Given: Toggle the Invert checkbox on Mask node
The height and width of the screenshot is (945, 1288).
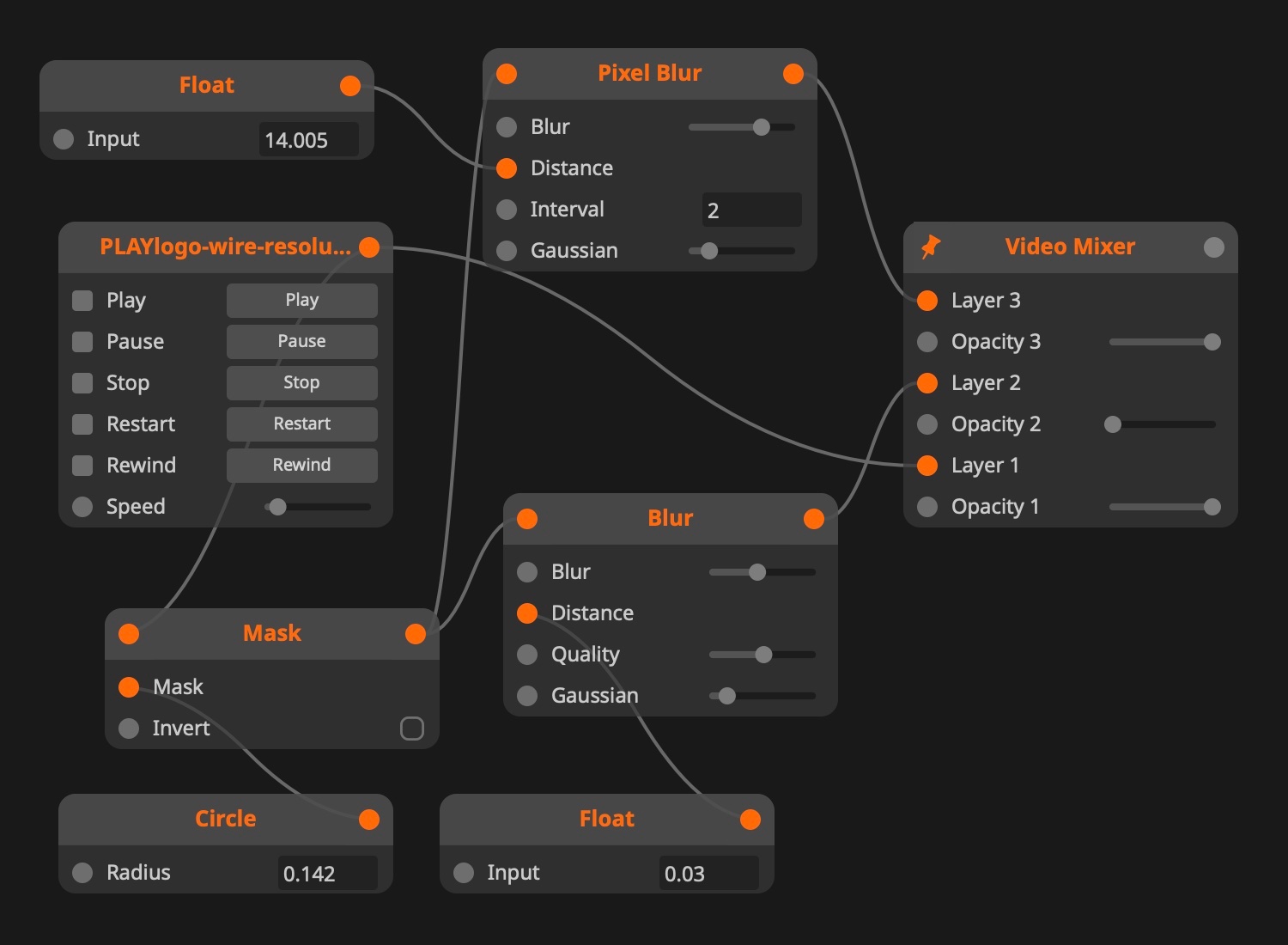Looking at the screenshot, I should (412, 729).
